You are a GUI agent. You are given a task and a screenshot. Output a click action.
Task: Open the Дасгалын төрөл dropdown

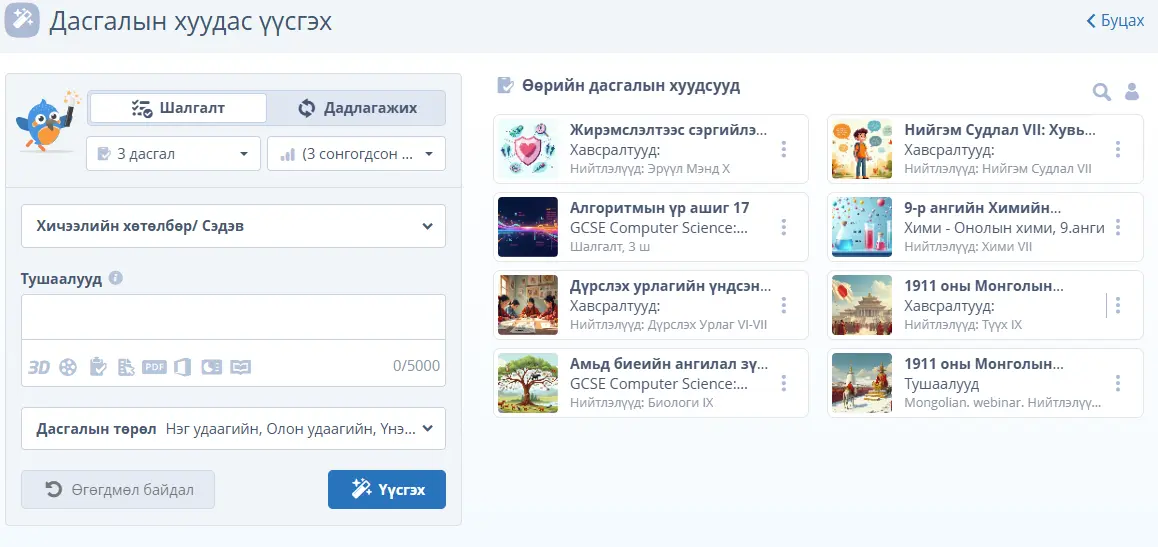point(233,429)
